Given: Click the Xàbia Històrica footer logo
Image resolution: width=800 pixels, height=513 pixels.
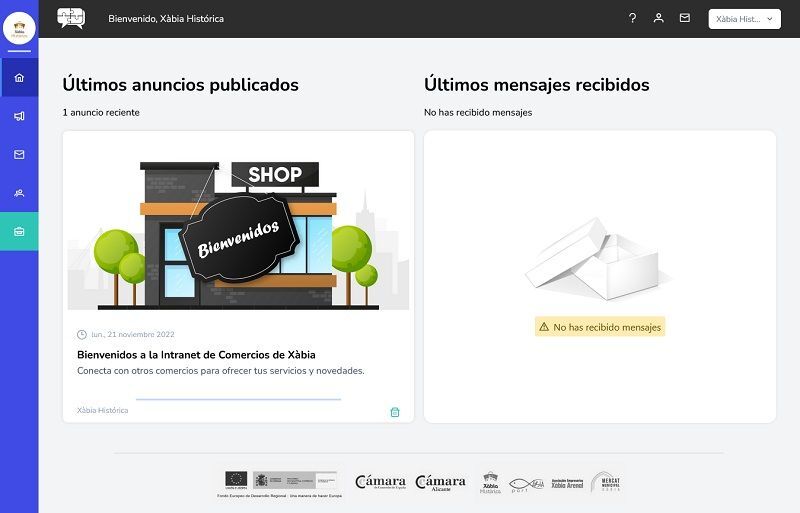Looking at the screenshot, I should click(490, 482).
